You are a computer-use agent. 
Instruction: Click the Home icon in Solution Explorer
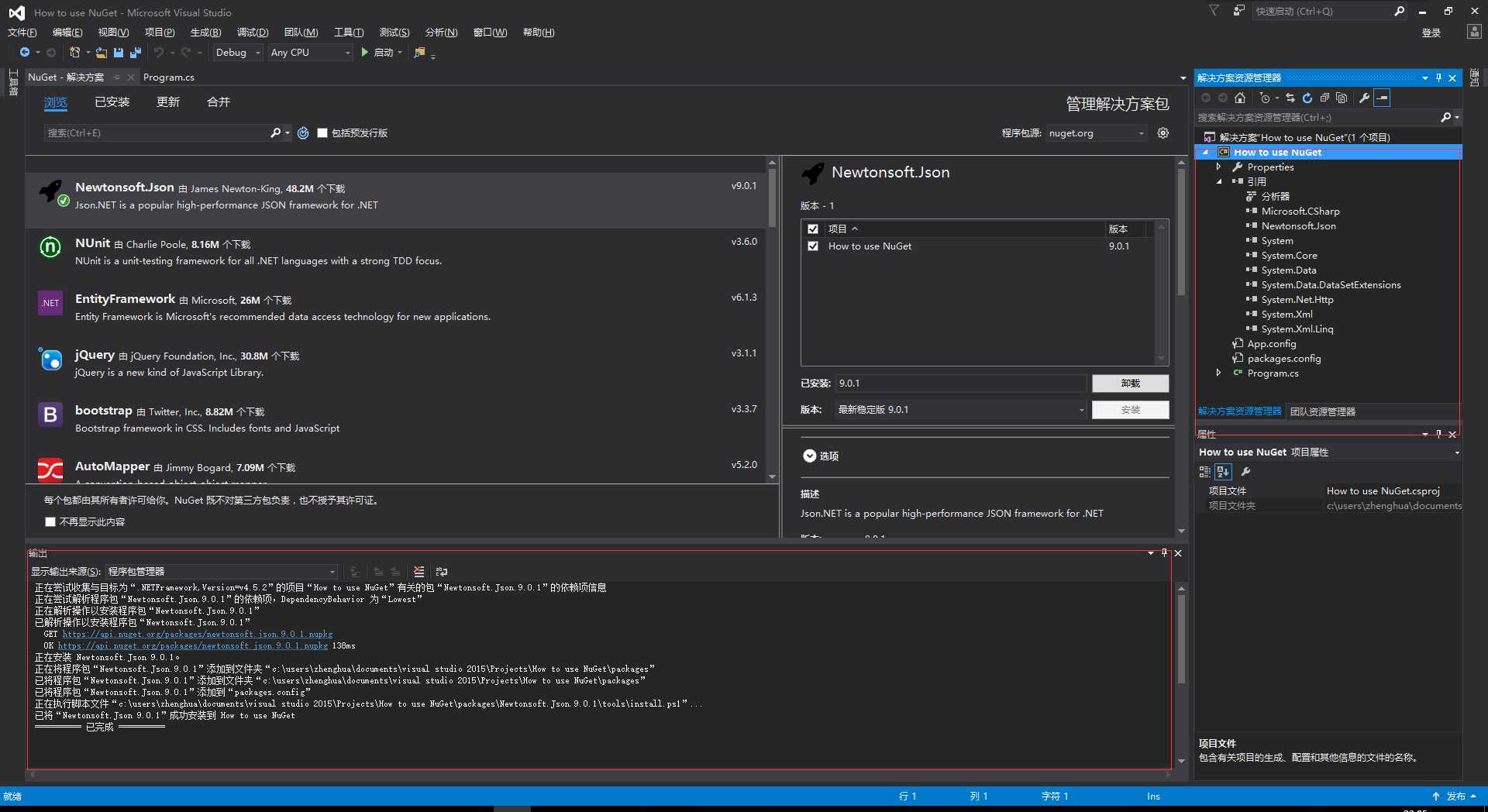click(1240, 98)
